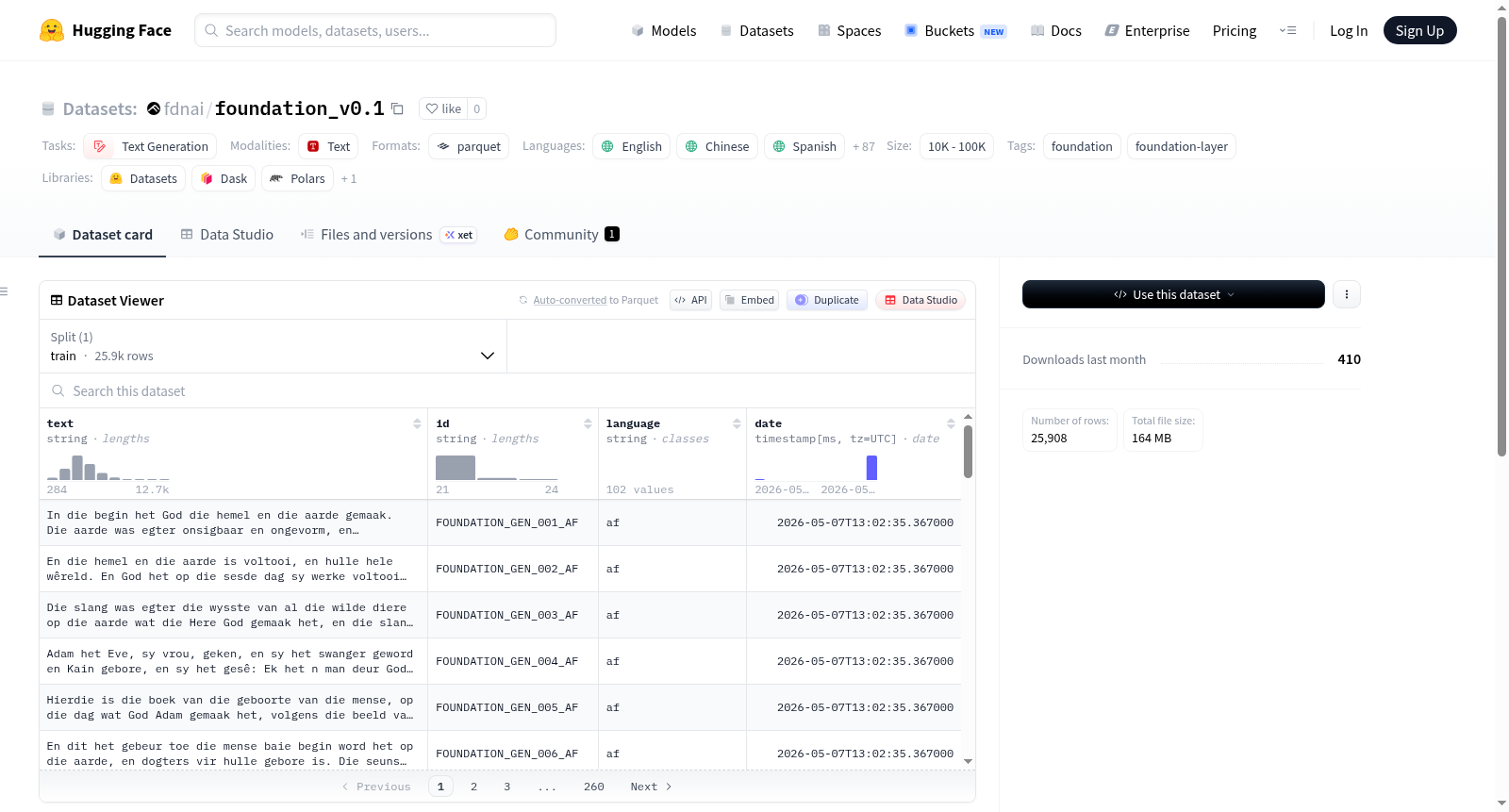Focus the Search this dataset field
The width and height of the screenshot is (1509, 812).
point(507,390)
